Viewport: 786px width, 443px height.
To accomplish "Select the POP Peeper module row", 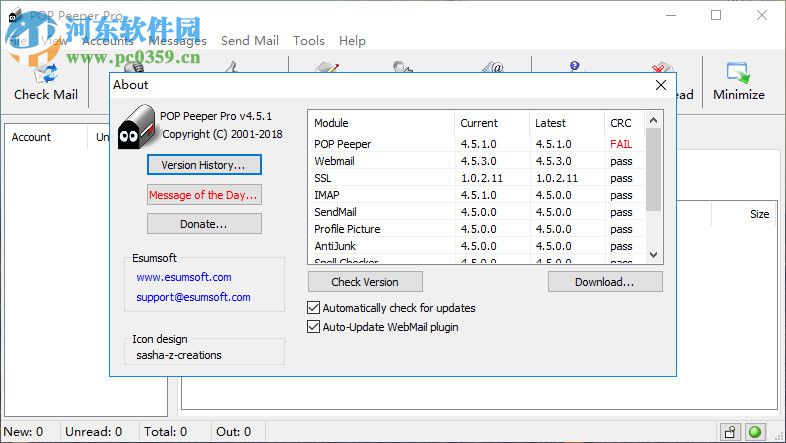I will [477, 144].
